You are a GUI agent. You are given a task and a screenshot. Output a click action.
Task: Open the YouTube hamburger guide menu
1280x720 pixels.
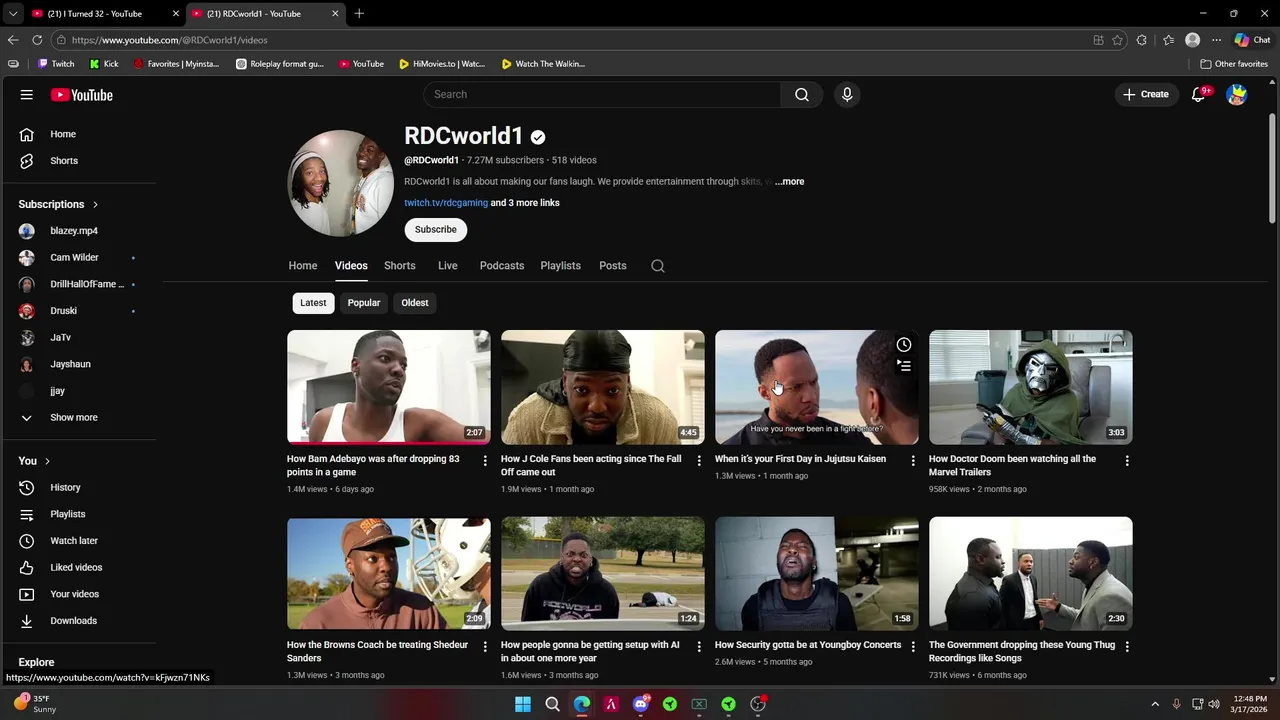coord(27,95)
